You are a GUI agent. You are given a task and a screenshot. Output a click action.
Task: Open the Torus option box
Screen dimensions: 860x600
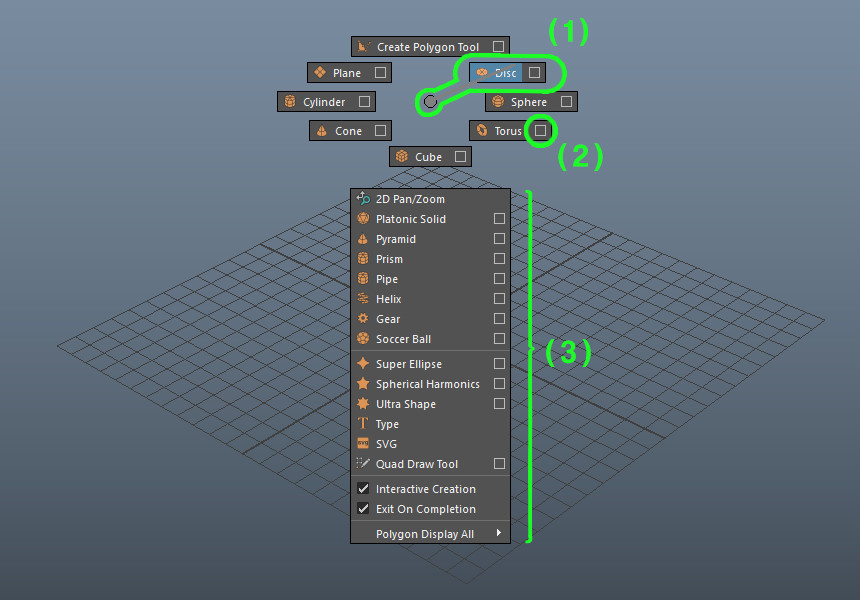click(540, 131)
